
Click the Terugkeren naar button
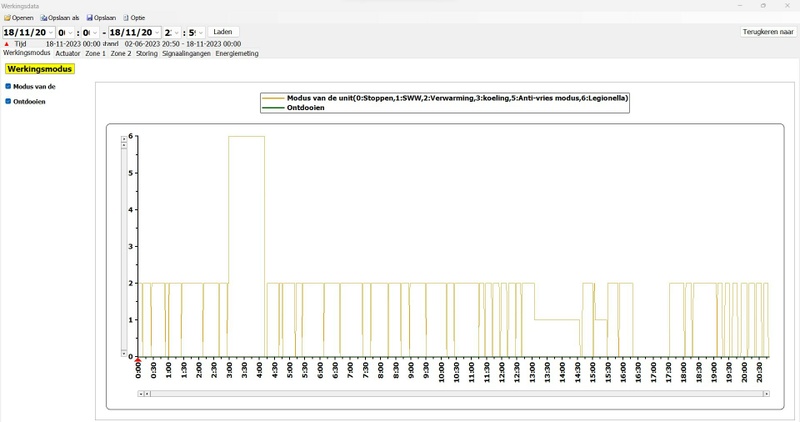pyautogui.click(x=768, y=32)
